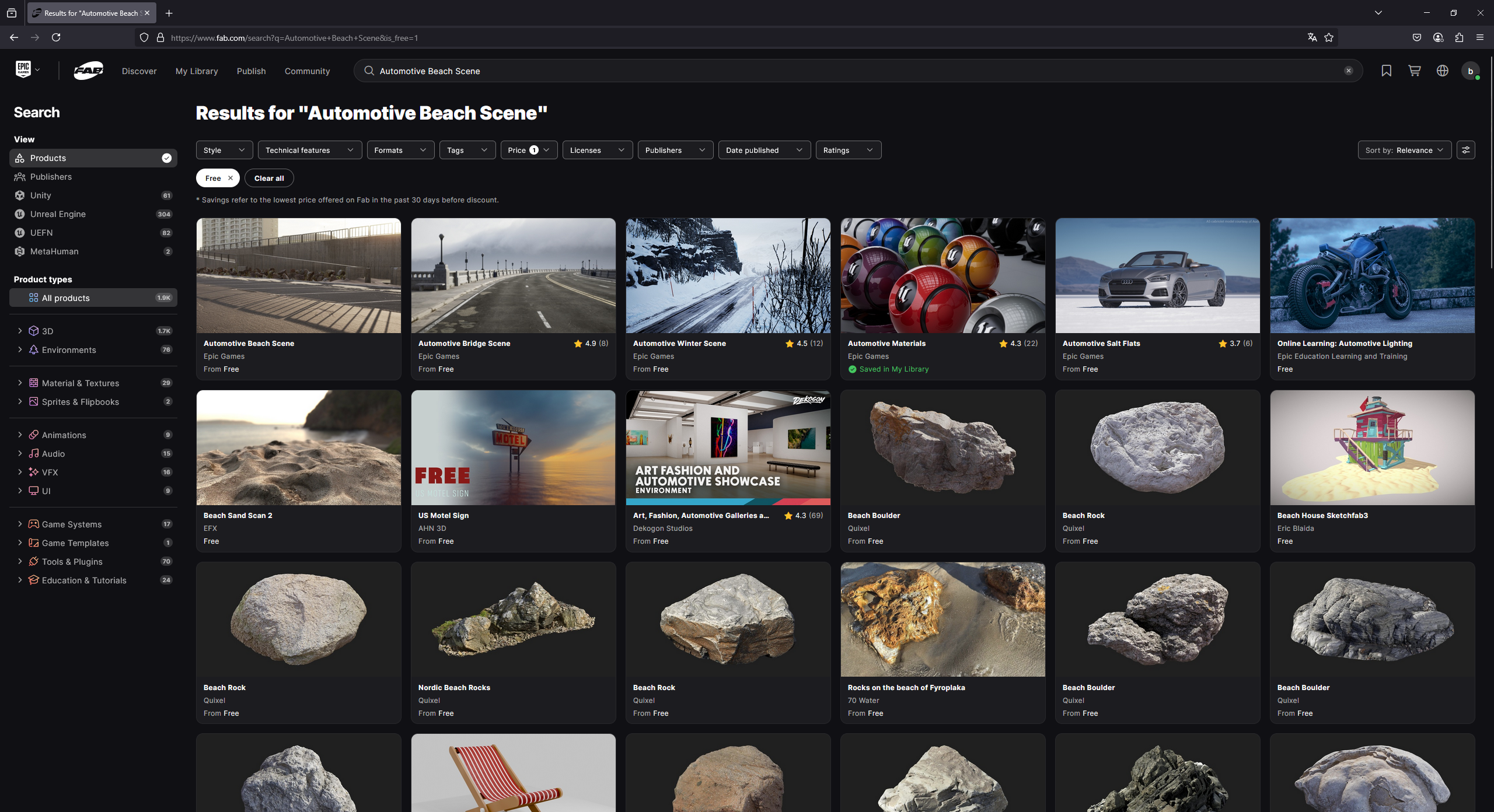Change Sort by Relevance option
Viewport: 1494px width, 812px height.
[x=1404, y=150]
